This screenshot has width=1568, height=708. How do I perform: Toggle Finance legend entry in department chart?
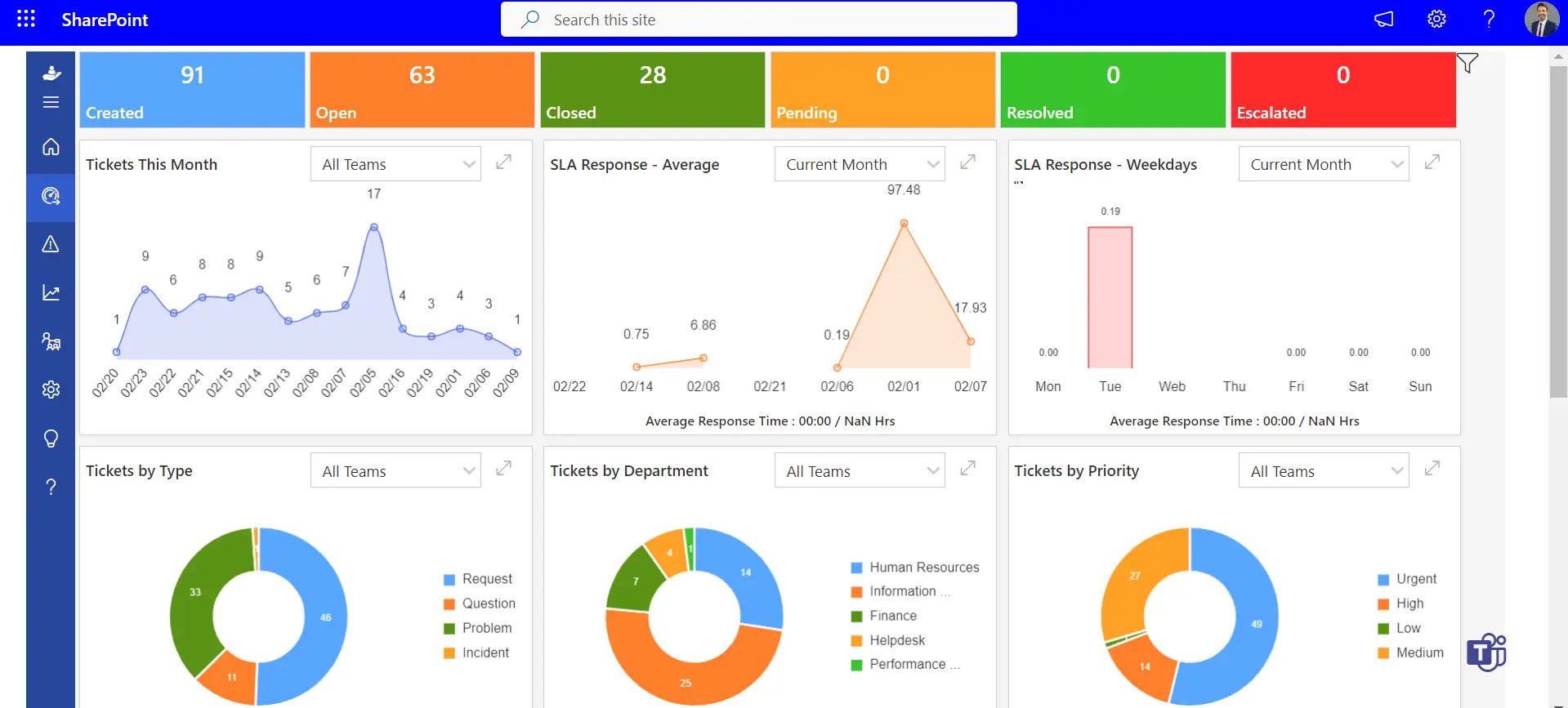pos(884,616)
